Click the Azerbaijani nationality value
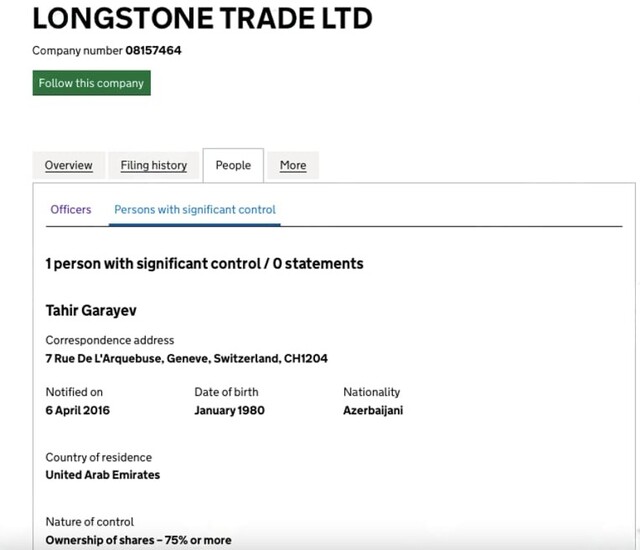The width and height of the screenshot is (640, 550). click(x=373, y=410)
